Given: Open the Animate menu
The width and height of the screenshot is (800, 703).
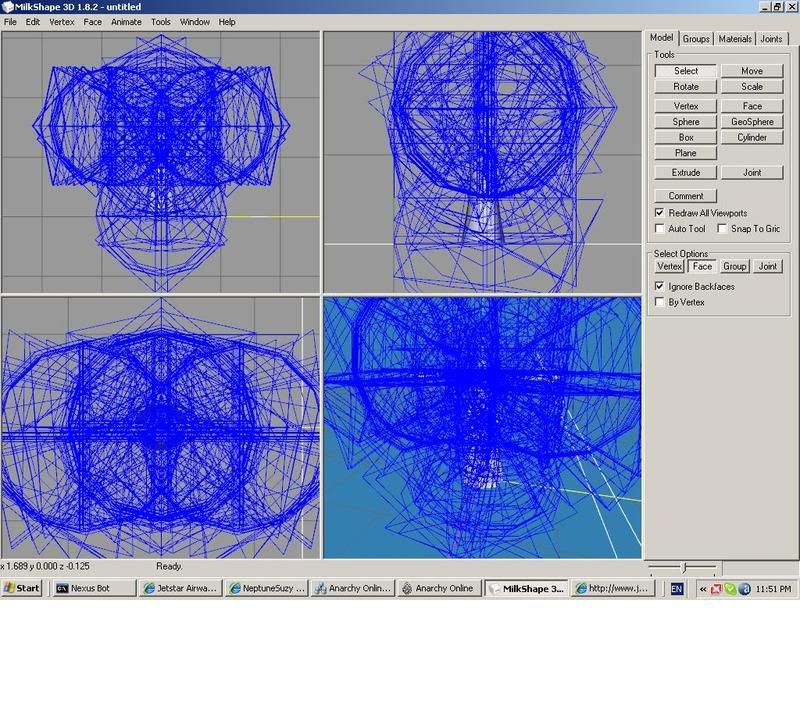Looking at the screenshot, I should 124,21.
